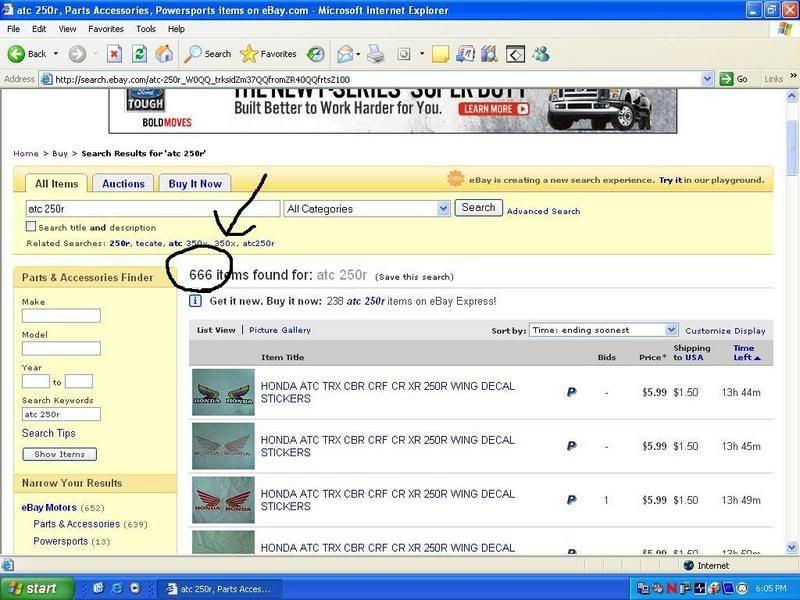The image size is (800, 600).
Task: Click the Make input field
Action: point(61,316)
